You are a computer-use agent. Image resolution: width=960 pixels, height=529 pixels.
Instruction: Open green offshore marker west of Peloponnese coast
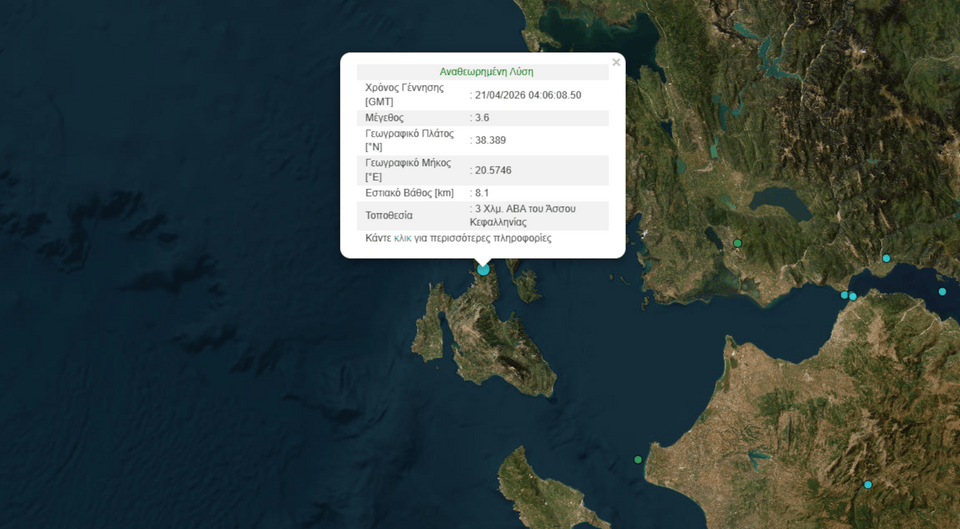pos(638,460)
